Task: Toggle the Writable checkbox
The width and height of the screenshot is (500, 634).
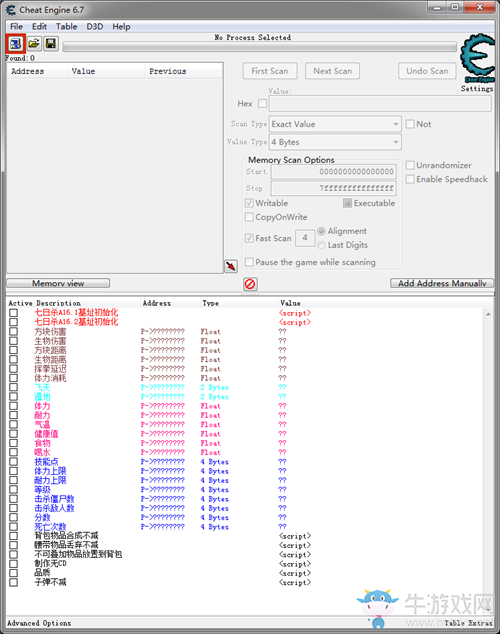Action: coord(249,203)
